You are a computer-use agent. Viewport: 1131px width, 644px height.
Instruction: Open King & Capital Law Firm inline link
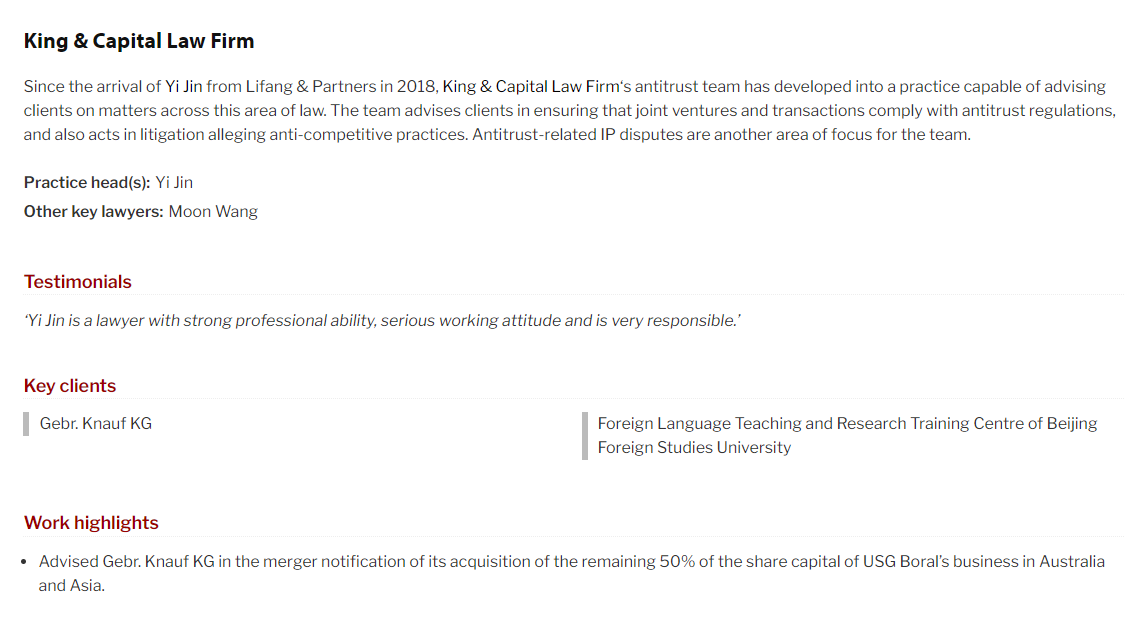pyautogui.click(x=531, y=87)
